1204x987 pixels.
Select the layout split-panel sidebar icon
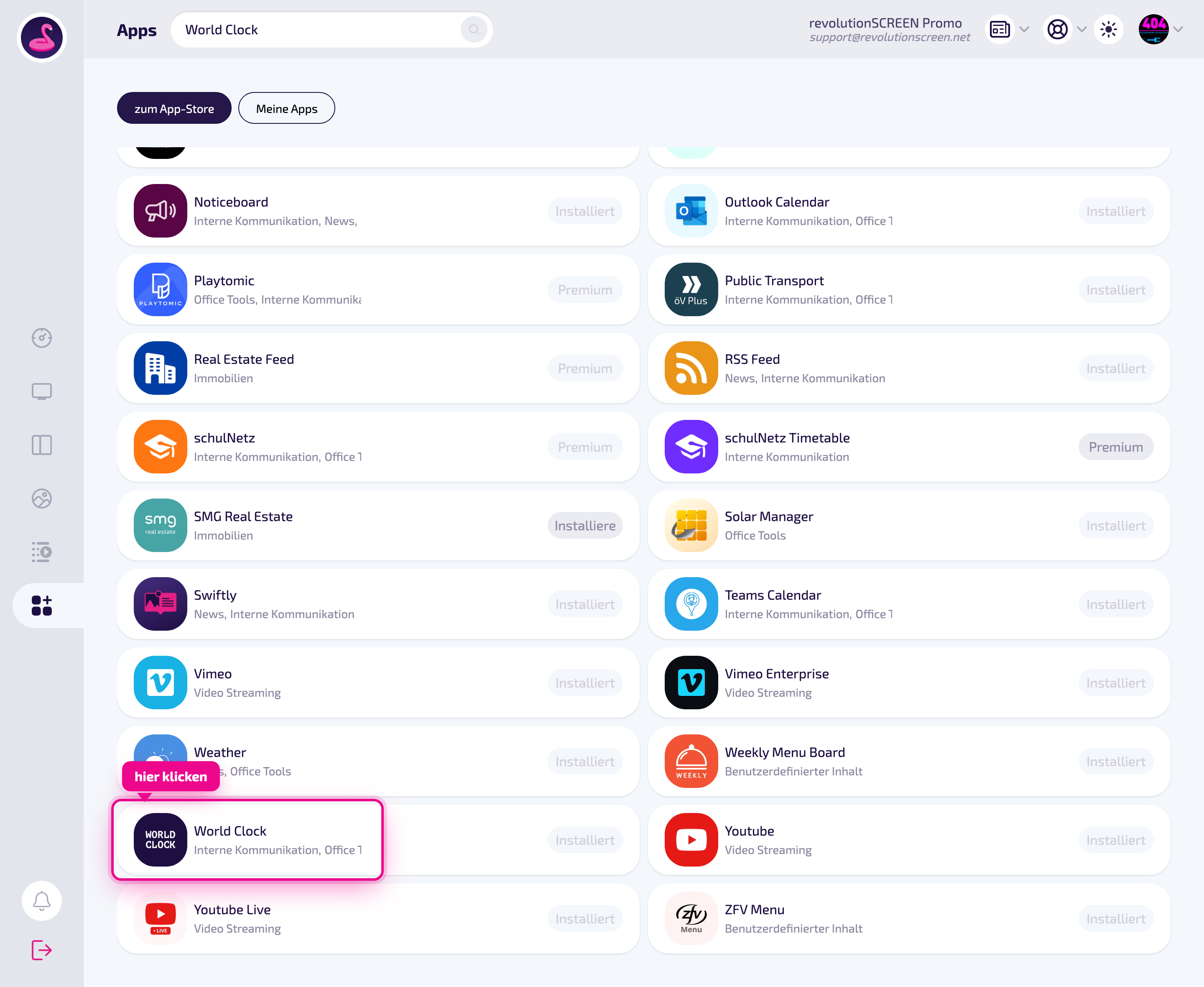pos(41,445)
